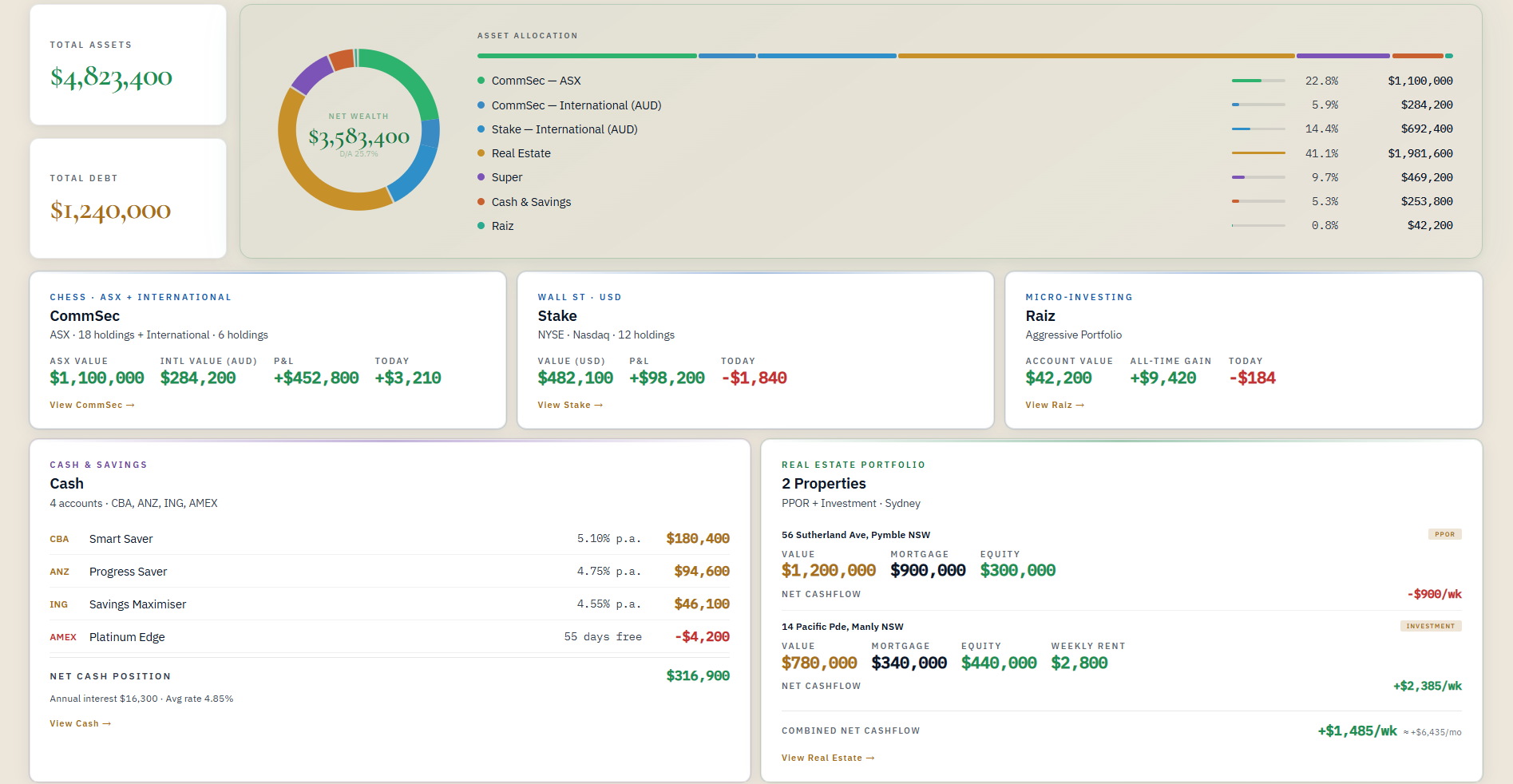Select the Super allocation label
This screenshot has width=1513, height=784.
pos(507,177)
